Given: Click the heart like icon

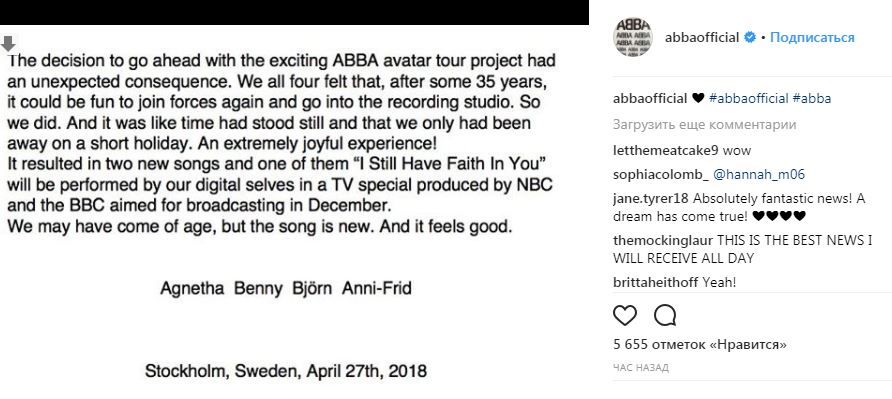Looking at the screenshot, I should (625, 315).
